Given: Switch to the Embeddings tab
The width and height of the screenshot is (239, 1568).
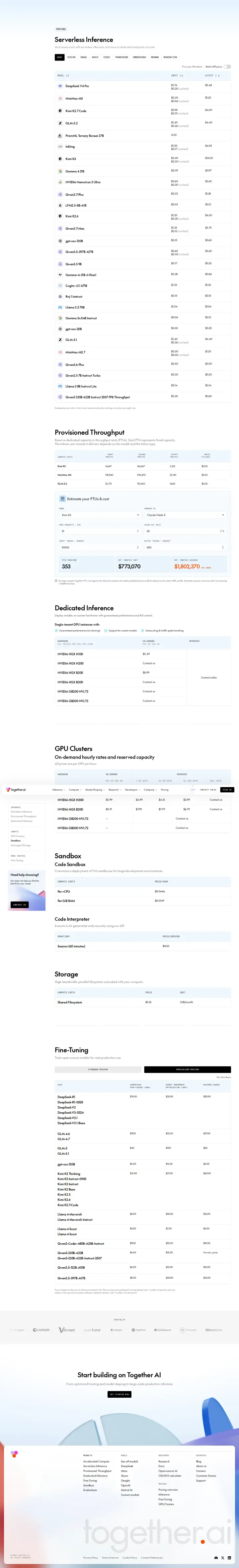Looking at the screenshot, I should (139, 57).
